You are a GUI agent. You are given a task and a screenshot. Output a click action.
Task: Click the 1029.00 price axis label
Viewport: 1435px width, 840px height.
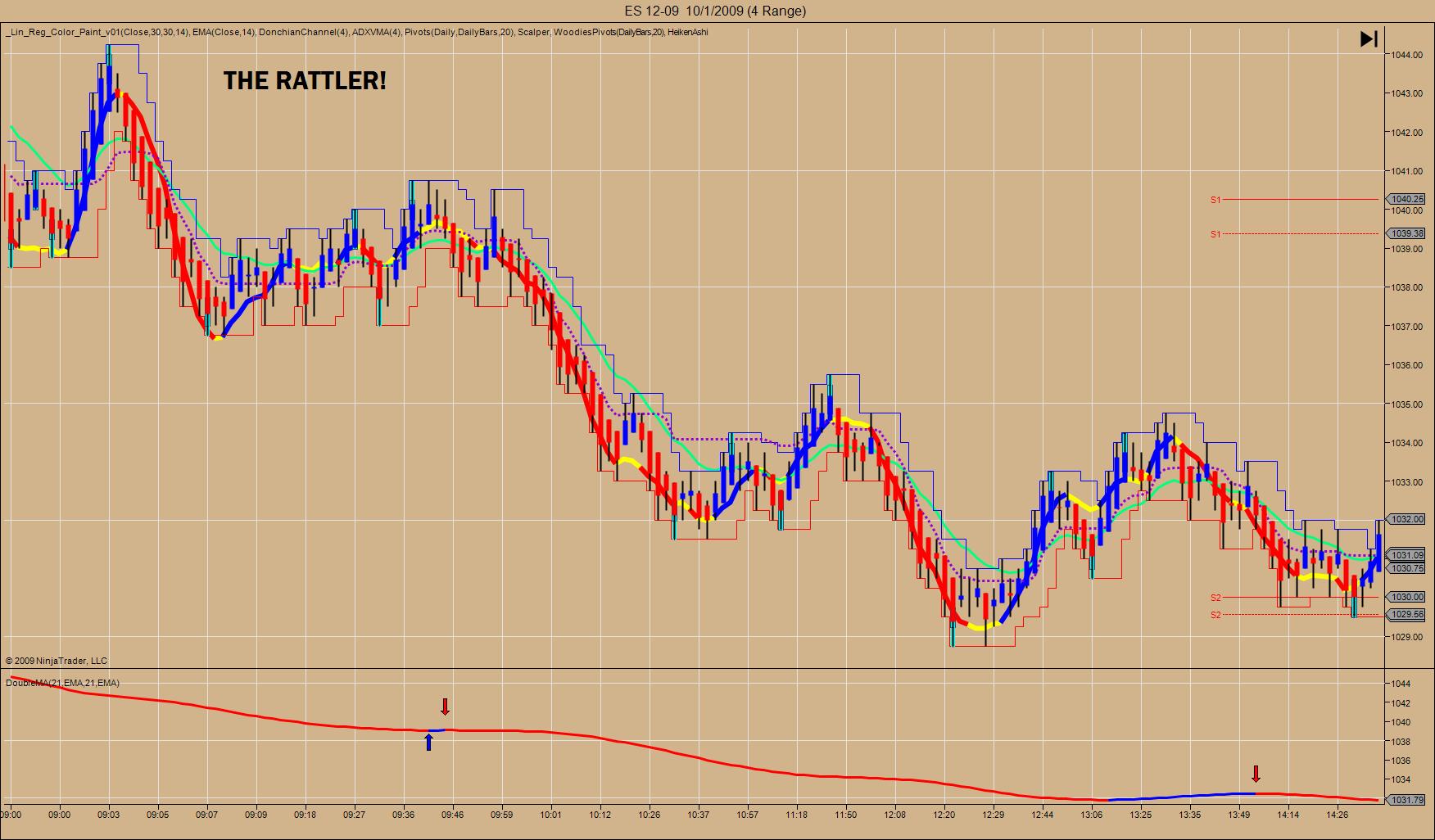tap(1406, 637)
